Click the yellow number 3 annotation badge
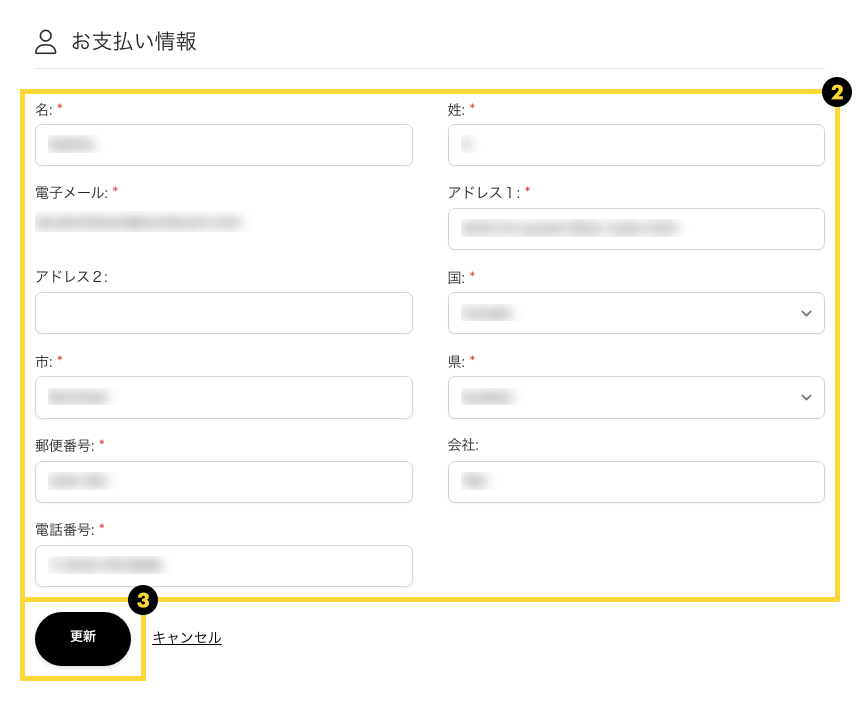 [144, 600]
